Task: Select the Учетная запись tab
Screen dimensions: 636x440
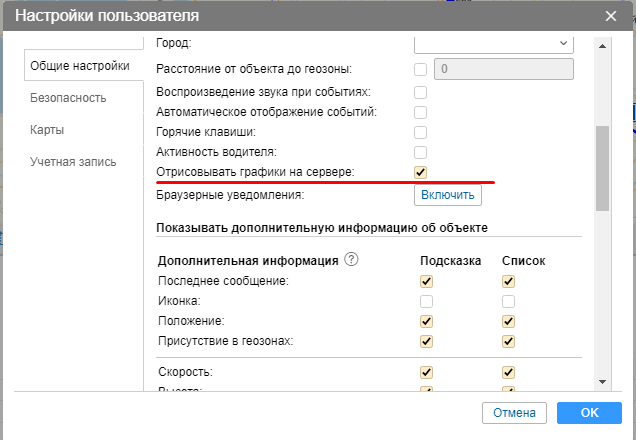Action: click(73, 161)
